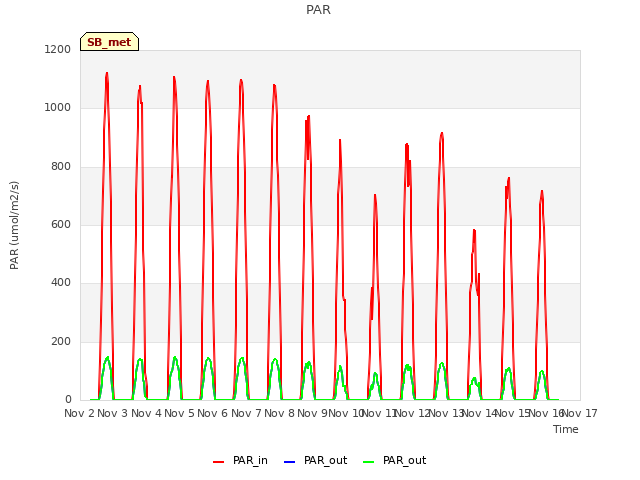Image resolution: width=640 pixels, height=480 pixels.
Task: Toggle the green PAR_out legend entry
Action: click(394, 460)
